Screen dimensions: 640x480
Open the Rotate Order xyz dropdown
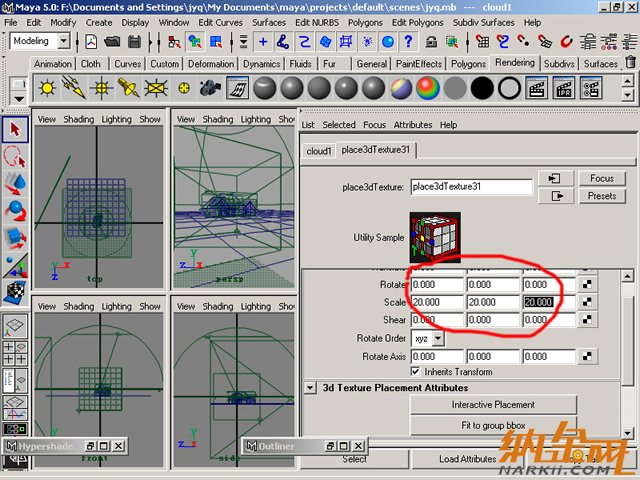pos(438,338)
